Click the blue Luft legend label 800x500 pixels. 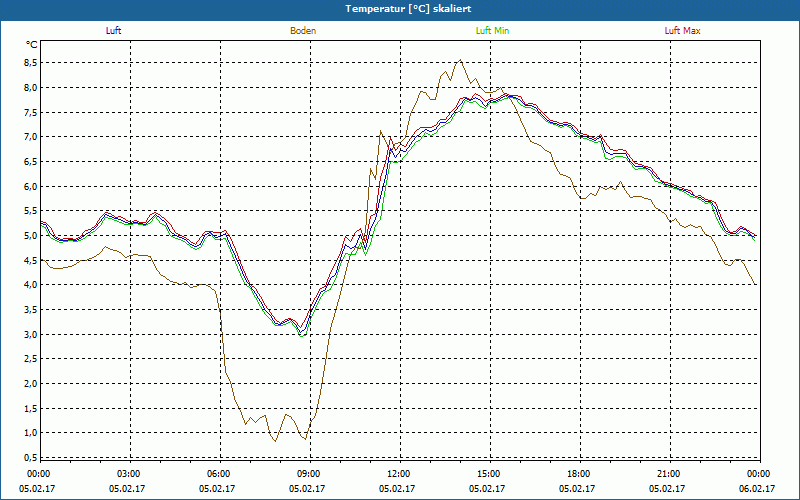click(113, 31)
